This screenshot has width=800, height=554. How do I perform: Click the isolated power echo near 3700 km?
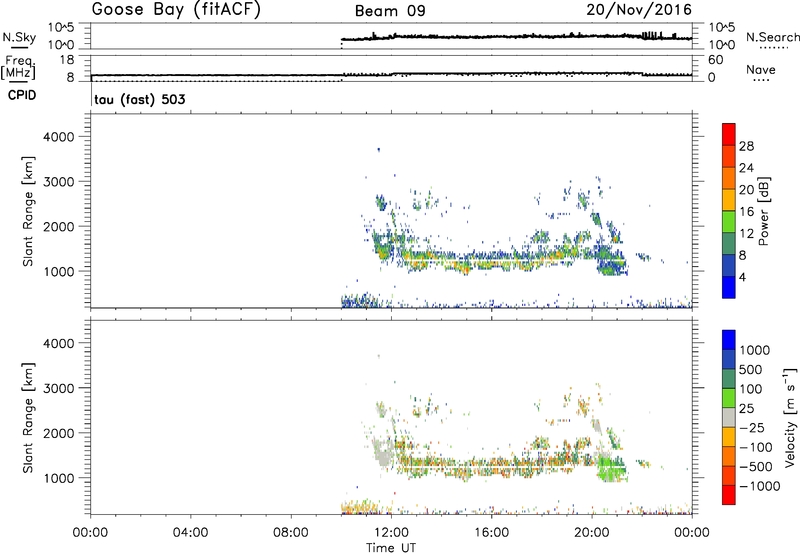pyautogui.click(x=378, y=149)
